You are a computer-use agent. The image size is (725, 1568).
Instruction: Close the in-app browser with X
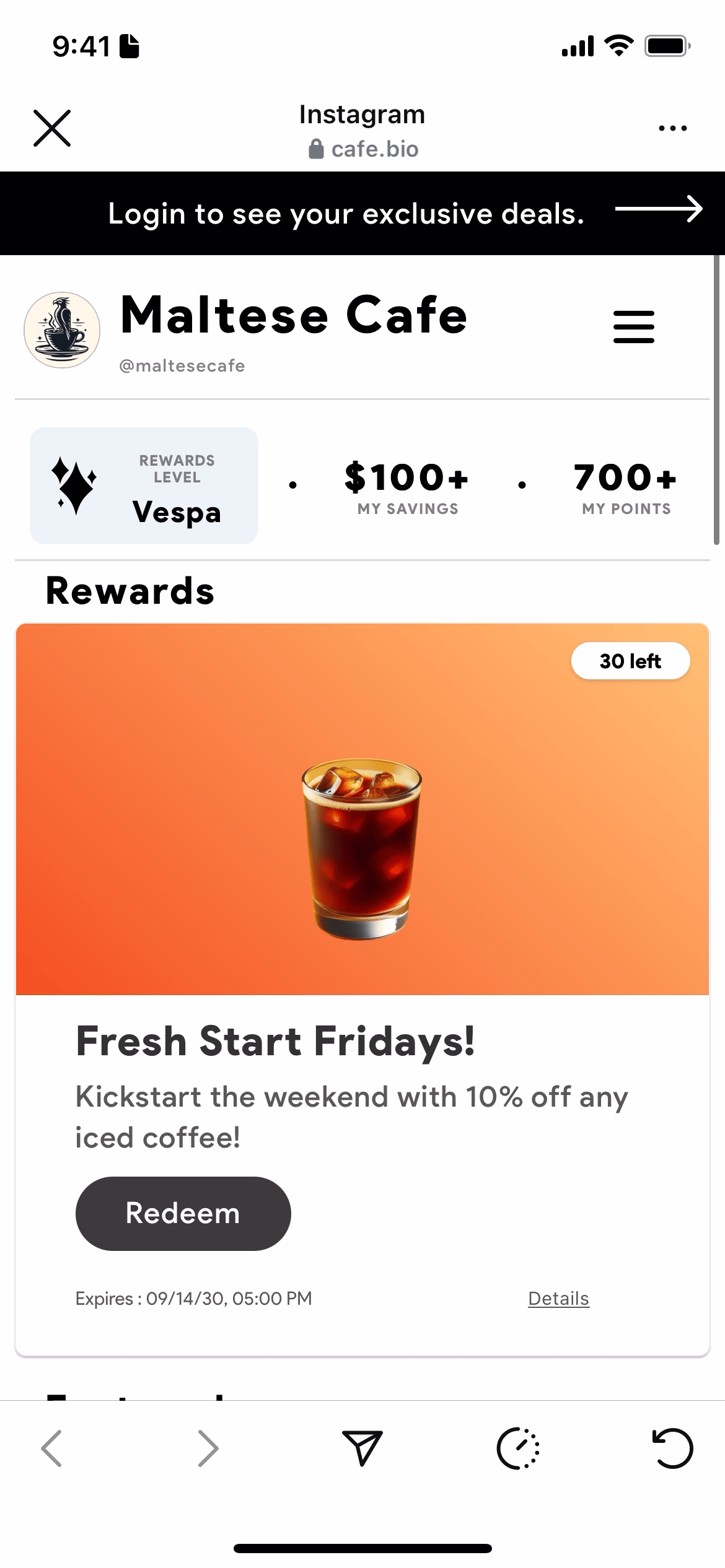click(x=52, y=128)
